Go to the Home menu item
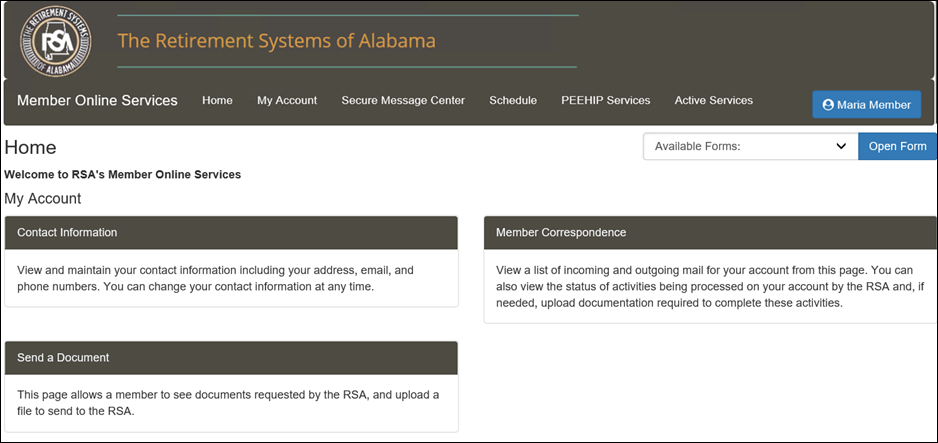 217,100
